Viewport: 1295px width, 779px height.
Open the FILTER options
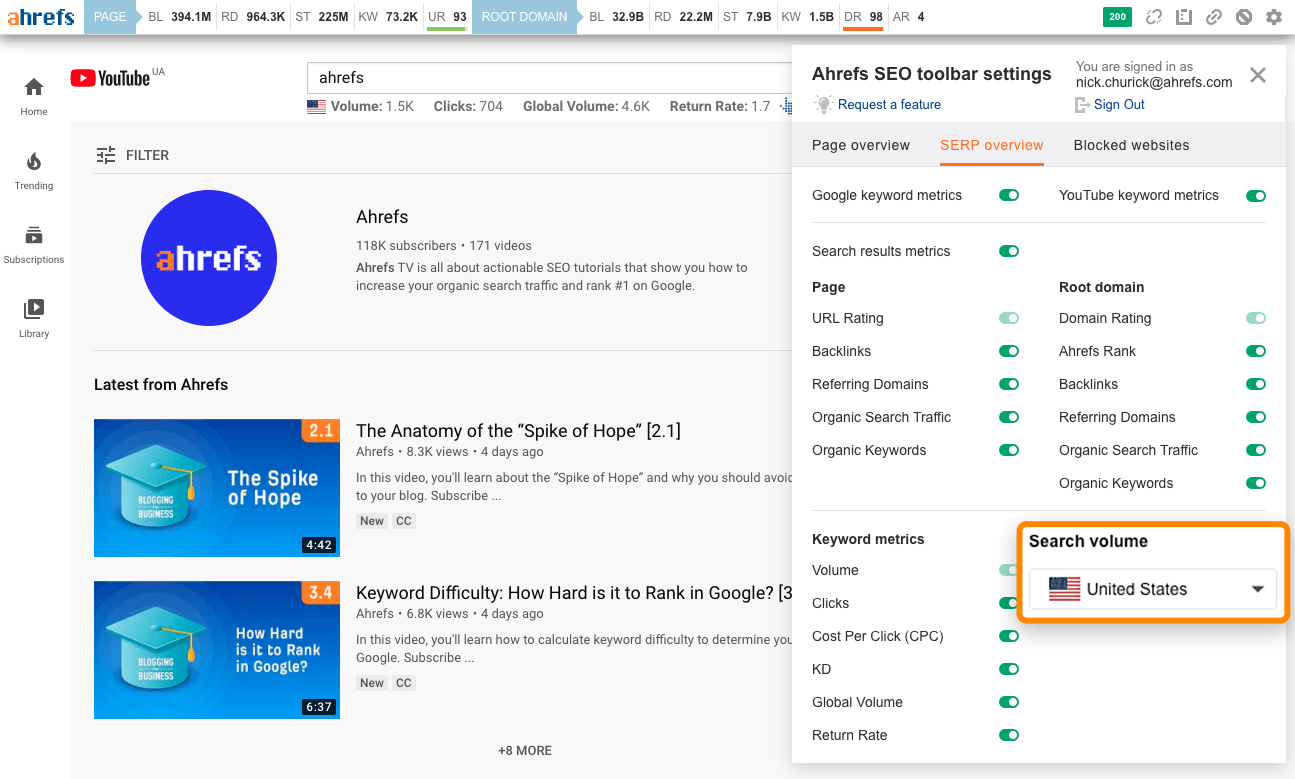(132, 155)
